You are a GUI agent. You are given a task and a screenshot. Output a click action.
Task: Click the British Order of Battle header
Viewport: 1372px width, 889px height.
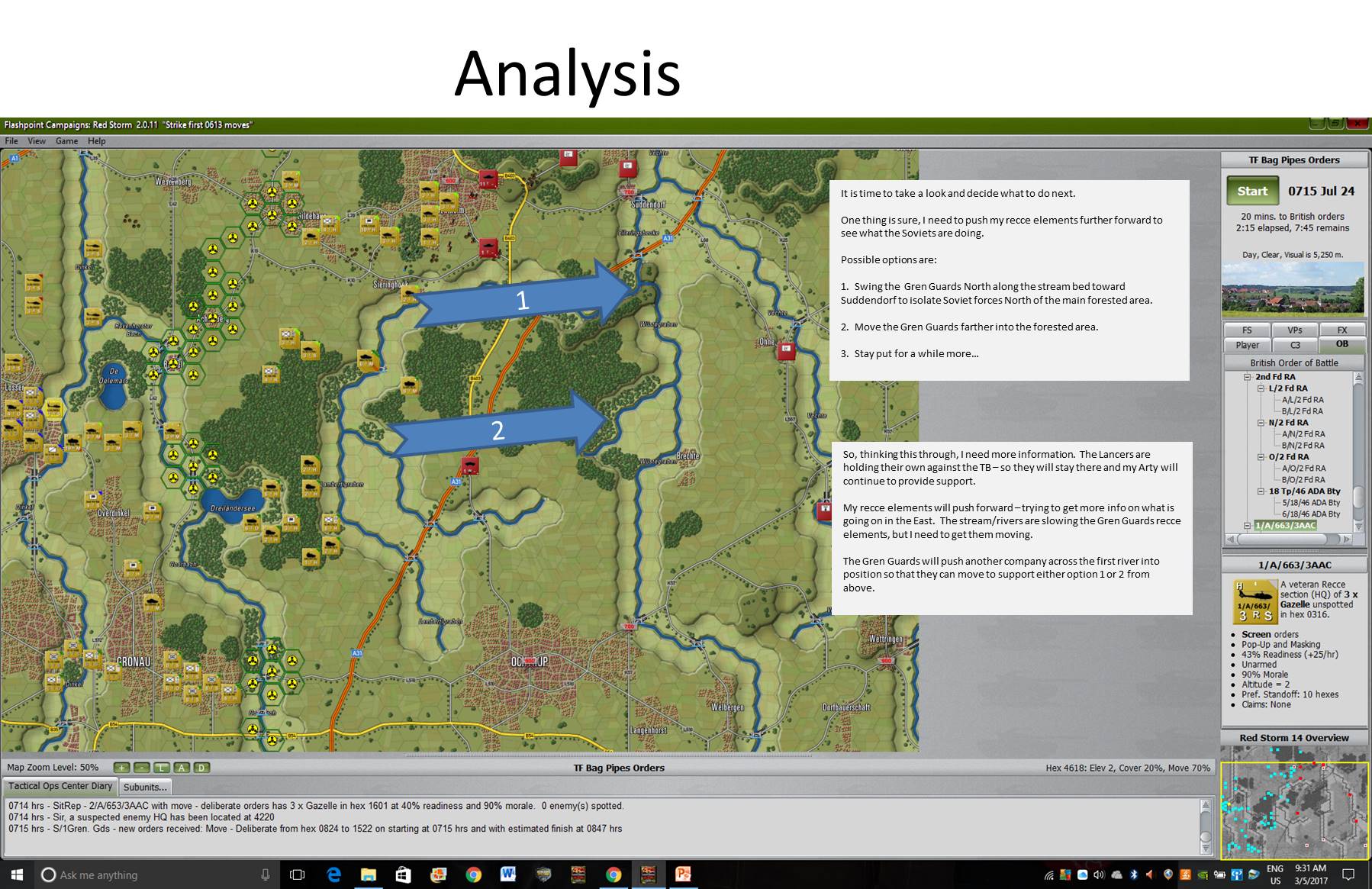point(1293,362)
